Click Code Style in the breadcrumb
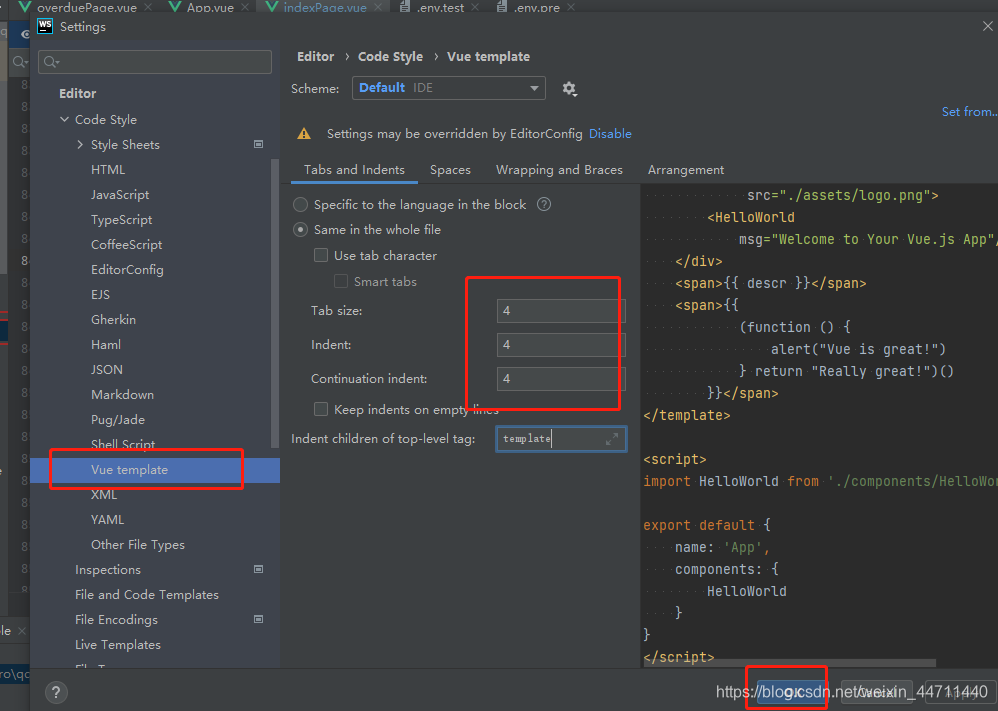 (390, 57)
